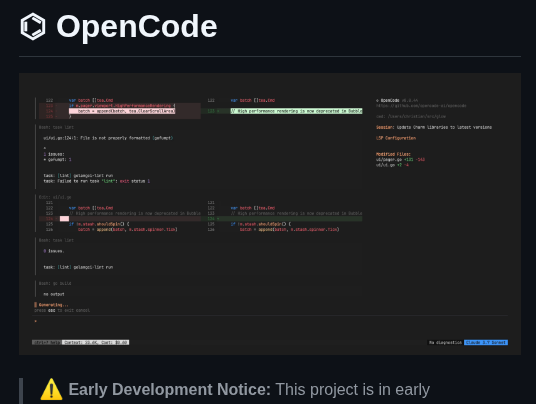Click the "LSP Configuration" label in screenshot
Image resolution: width=536 pixels, height=404 pixels.
pyautogui.click(x=396, y=138)
